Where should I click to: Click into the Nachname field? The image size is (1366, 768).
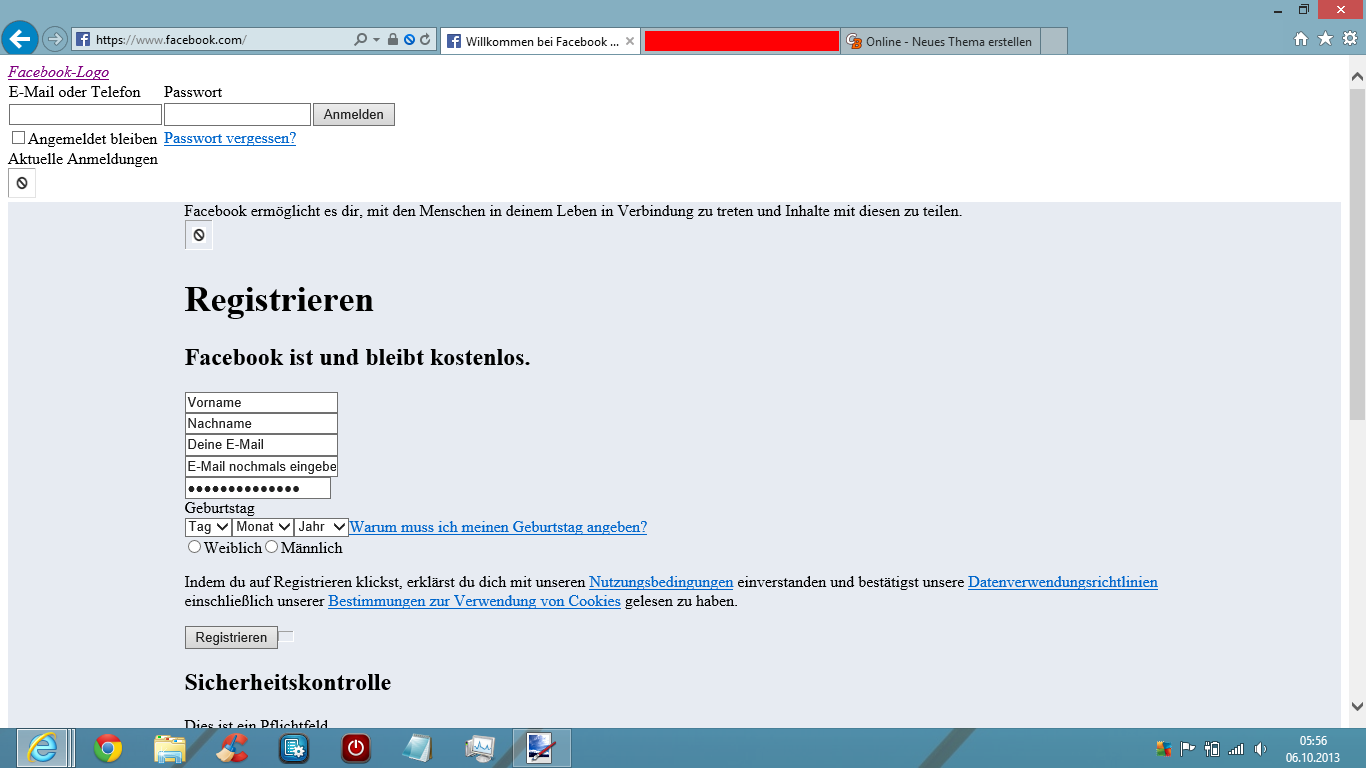[261, 424]
